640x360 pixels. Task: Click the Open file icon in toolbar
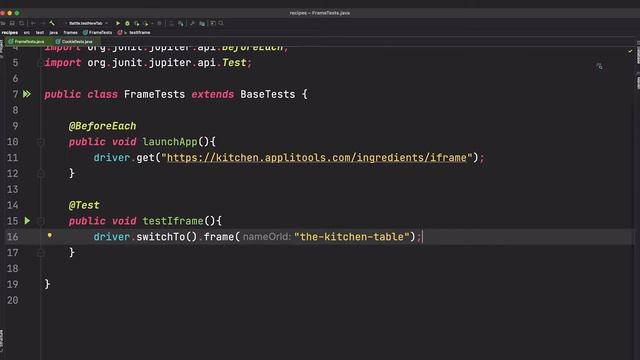pyautogui.click(x=3, y=23)
